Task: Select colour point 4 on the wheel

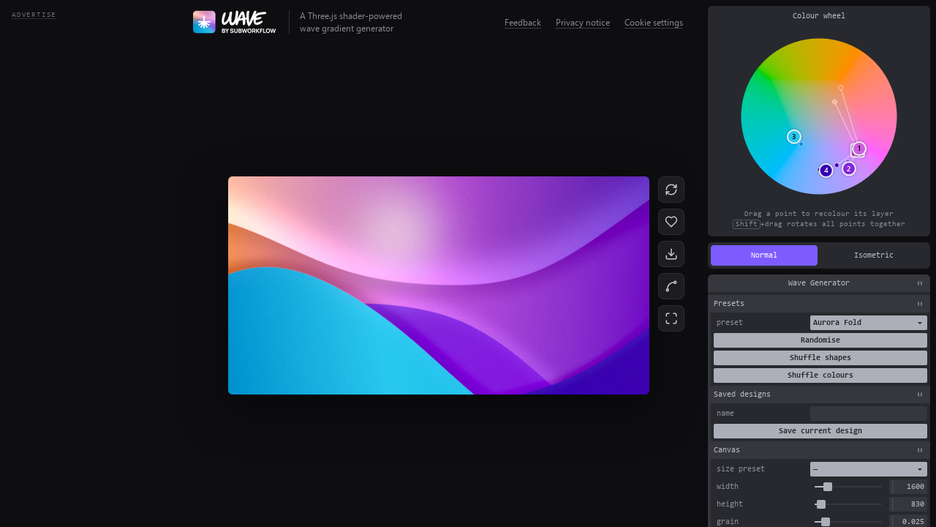Action: [826, 171]
